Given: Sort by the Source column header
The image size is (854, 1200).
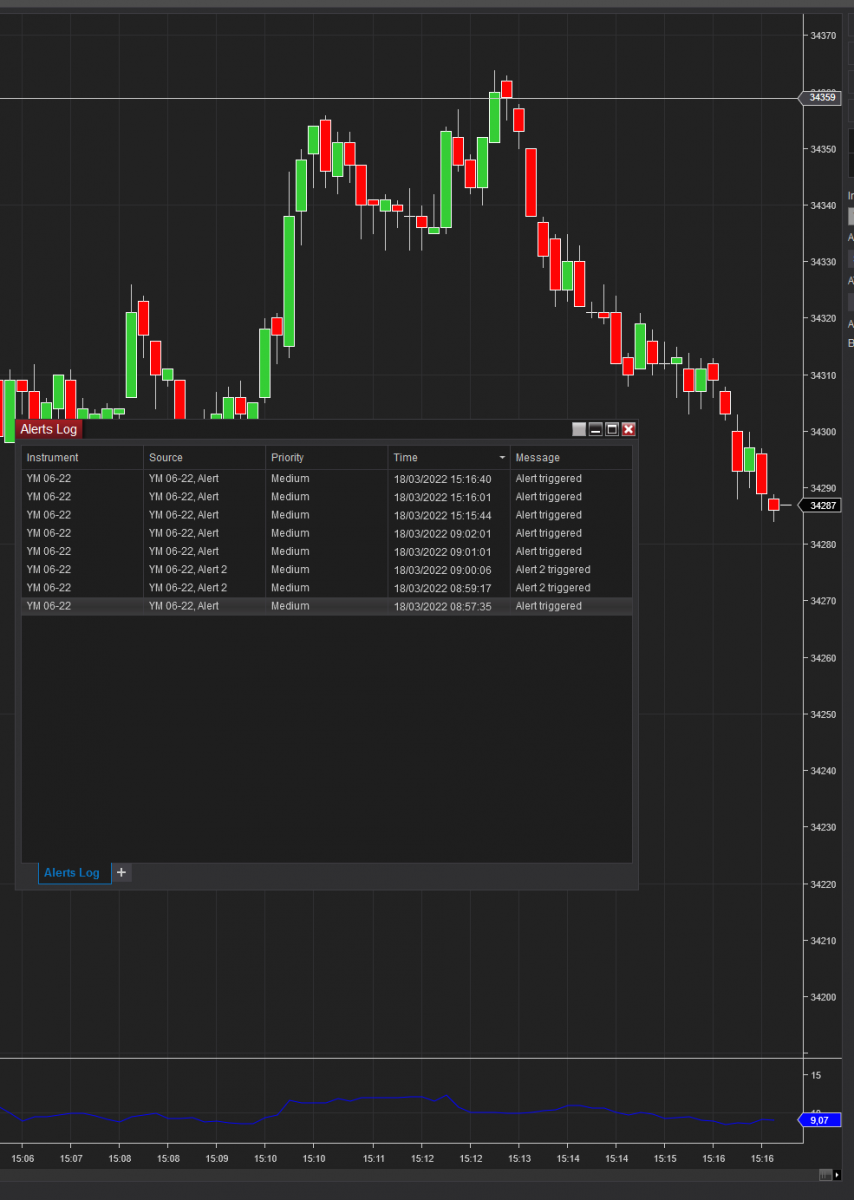Looking at the screenshot, I should [x=205, y=457].
